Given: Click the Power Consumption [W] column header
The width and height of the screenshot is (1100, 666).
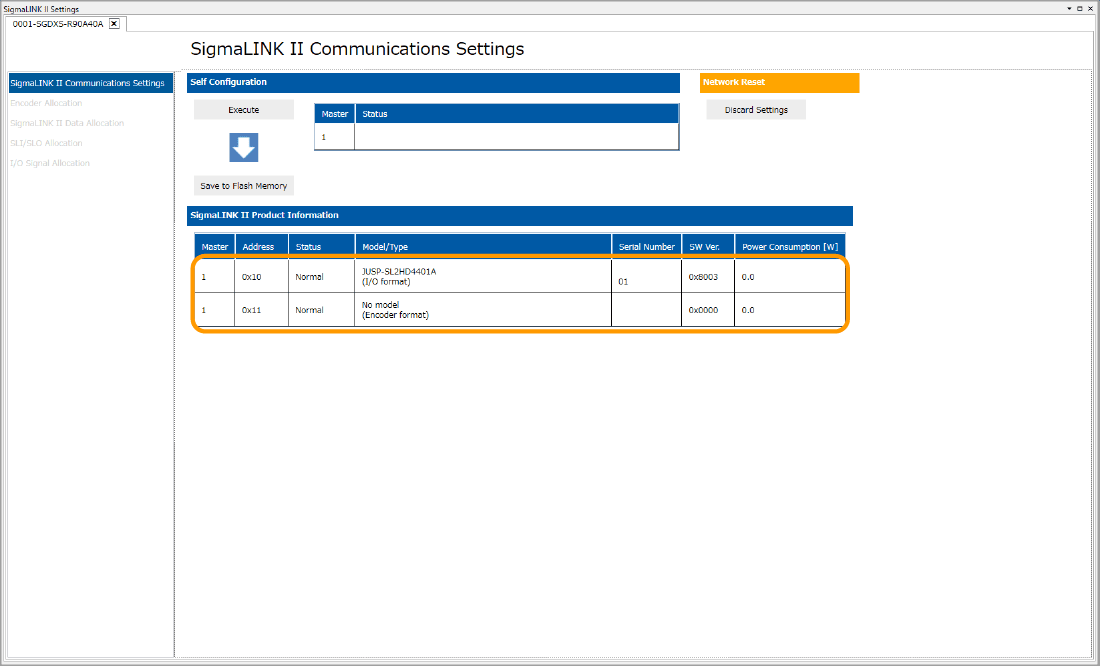Looking at the screenshot, I should tap(790, 247).
